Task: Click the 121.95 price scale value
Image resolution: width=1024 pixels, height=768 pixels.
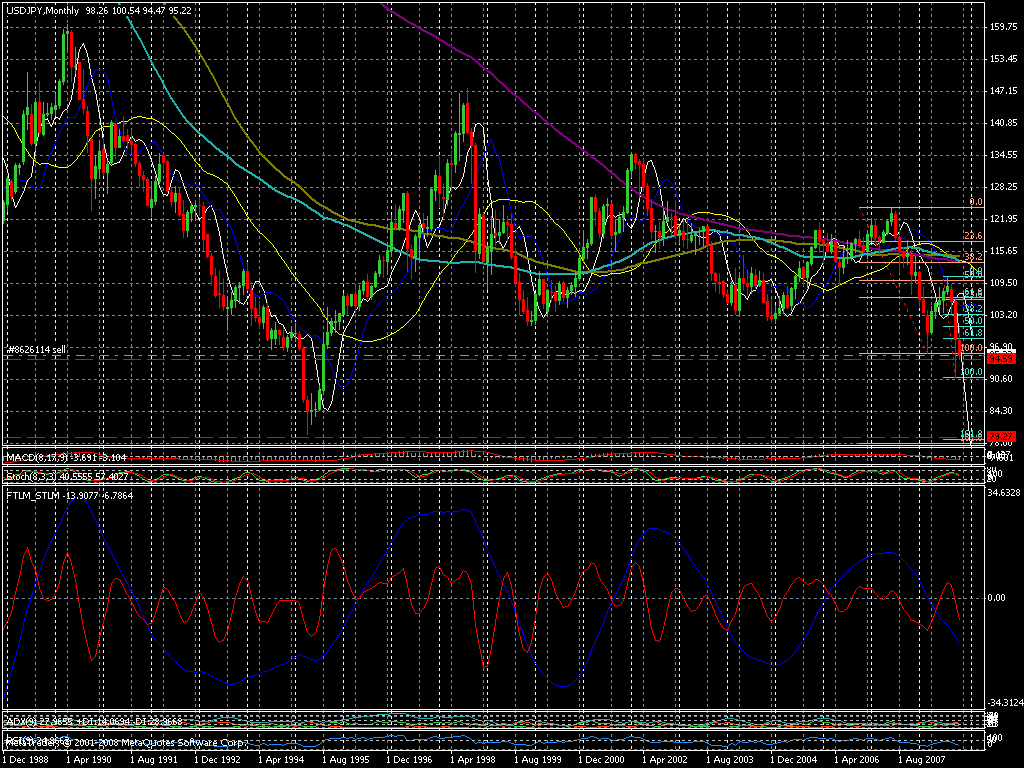Action: 1004,219
